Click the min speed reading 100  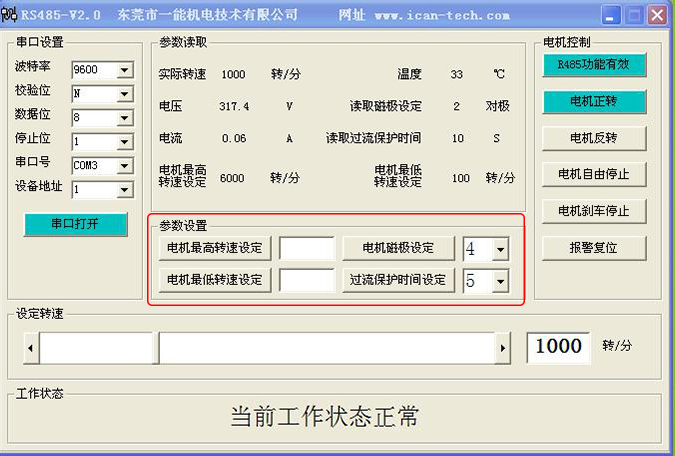461,178
